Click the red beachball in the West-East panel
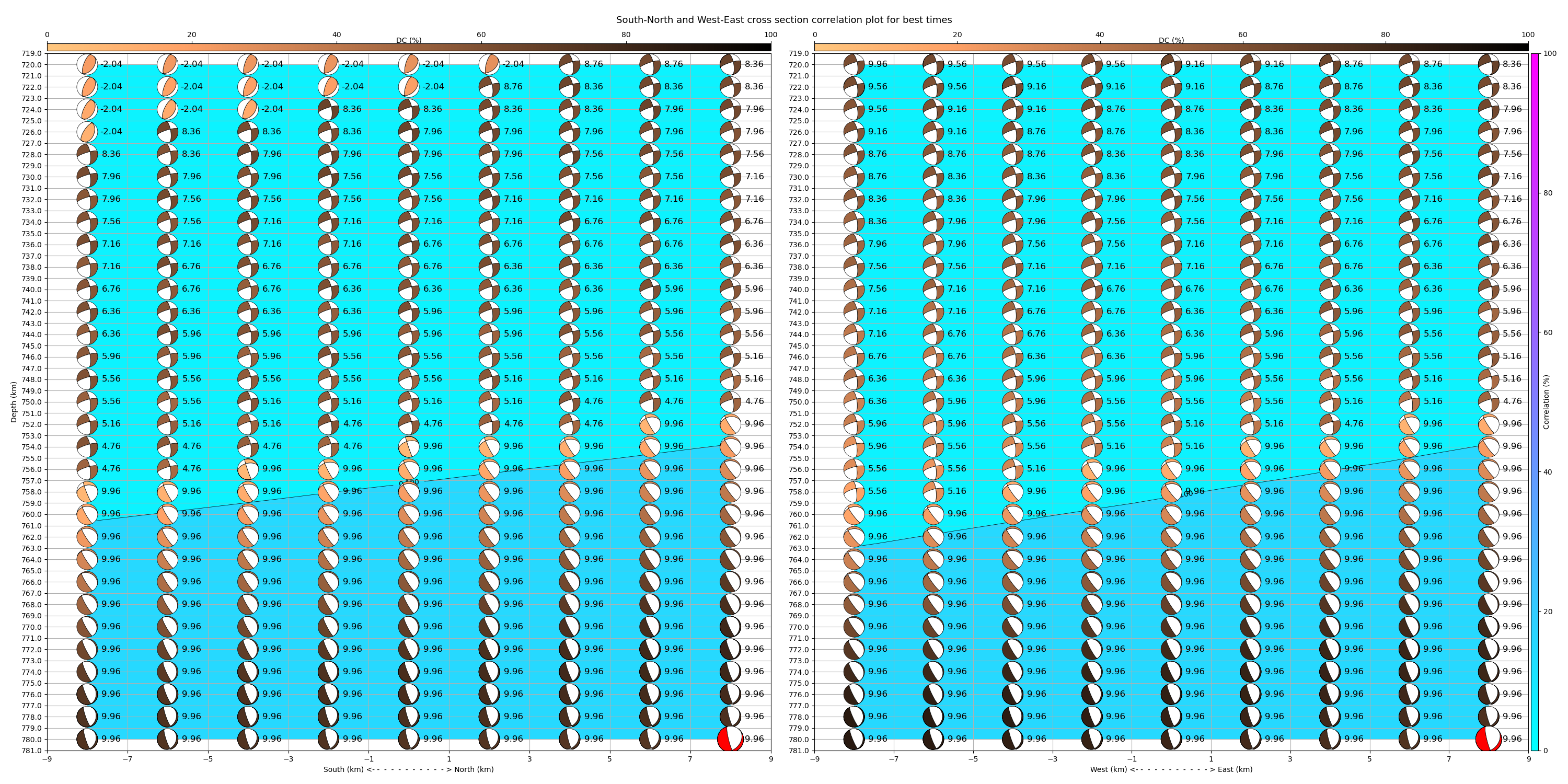Viewport: 1568px width, 784px height. click(1488, 739)
